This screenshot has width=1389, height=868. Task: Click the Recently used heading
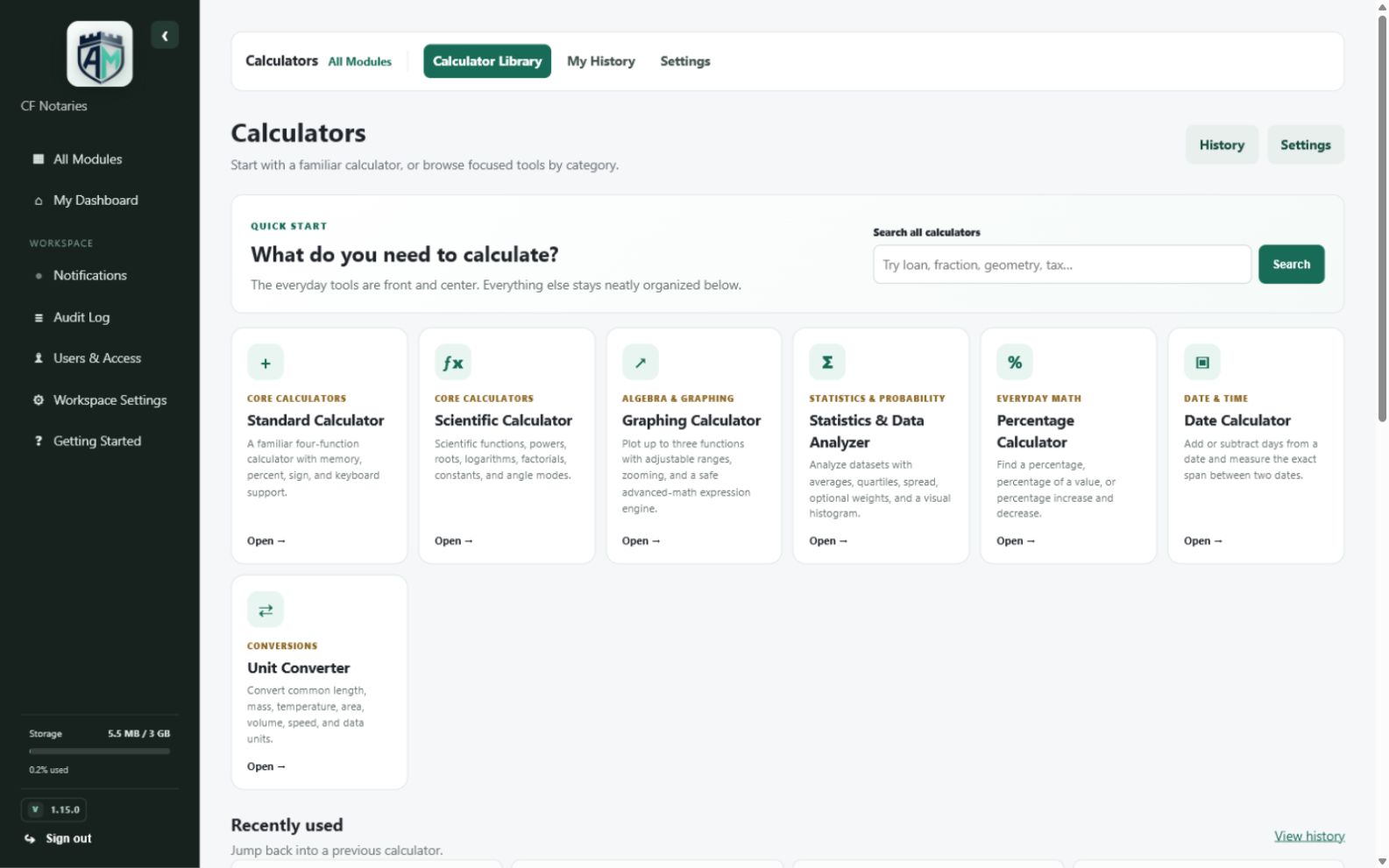click(x=287, y=825)
